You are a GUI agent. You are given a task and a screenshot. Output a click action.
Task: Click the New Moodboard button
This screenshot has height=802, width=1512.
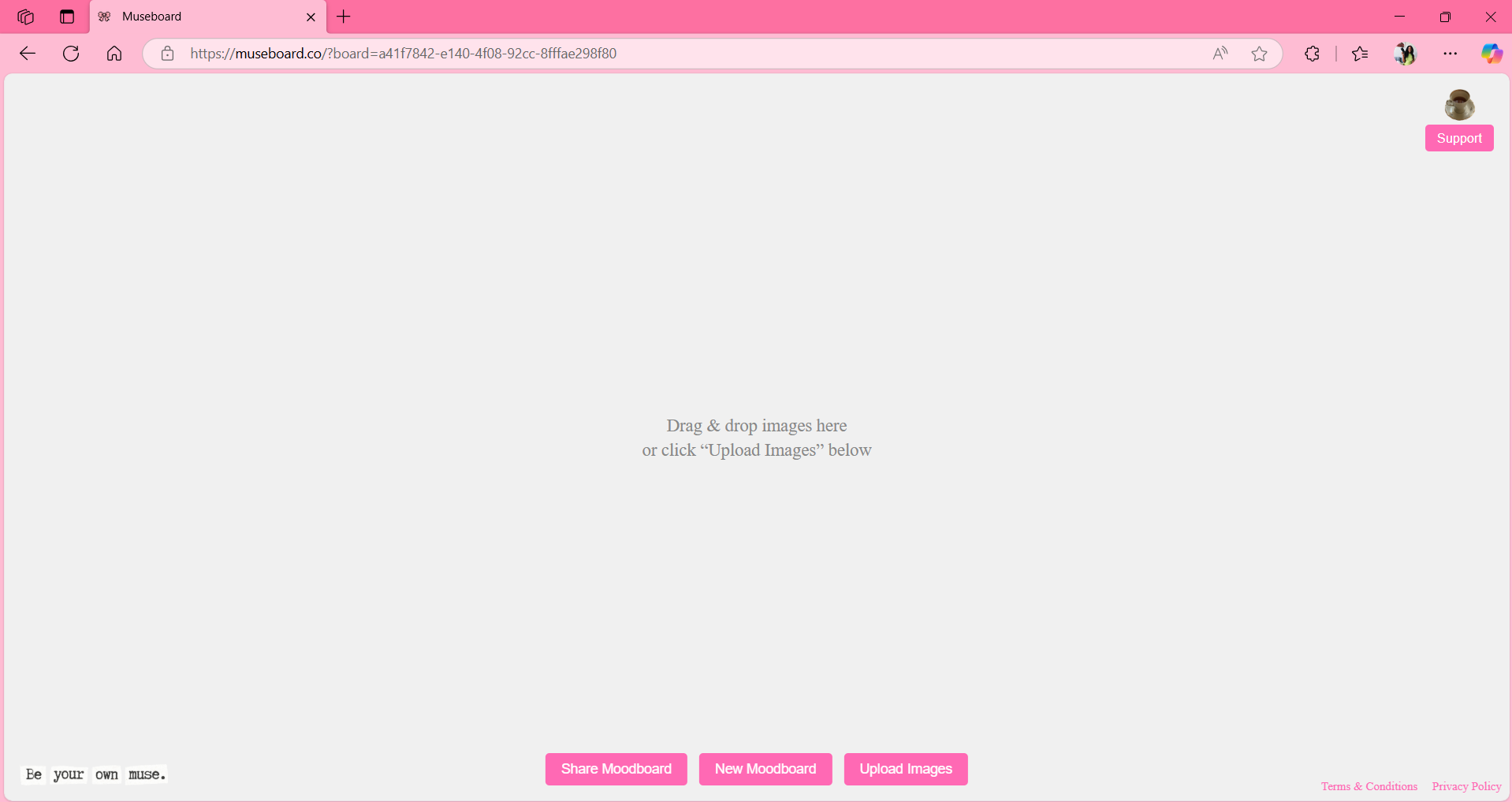[x=765, y=768]
